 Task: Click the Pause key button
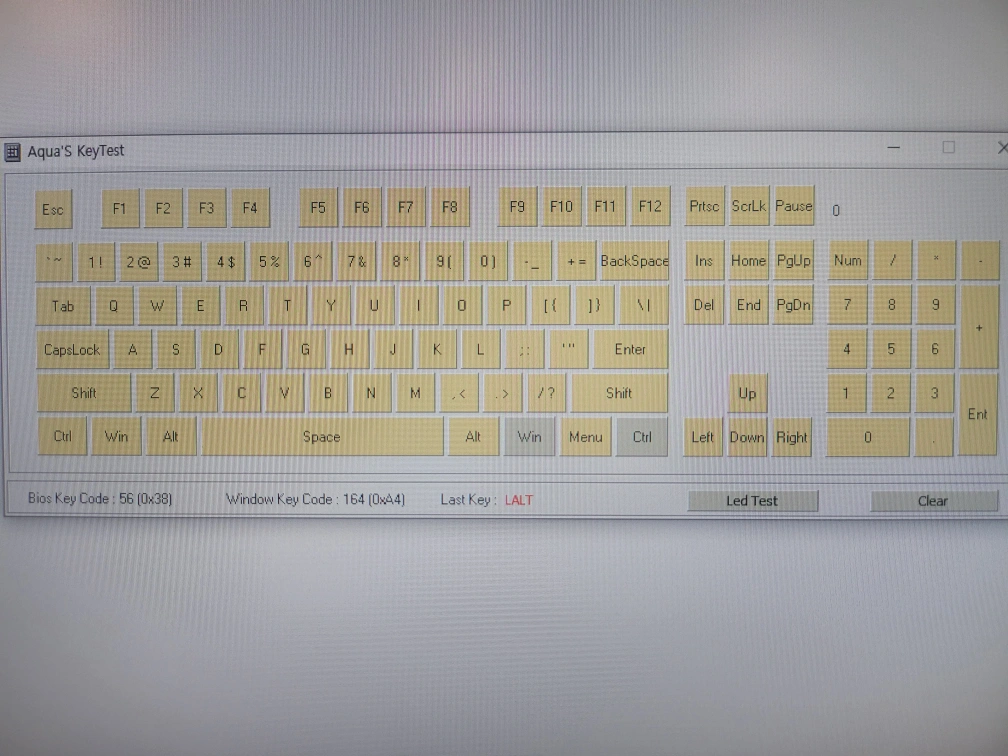click(794, 206)
